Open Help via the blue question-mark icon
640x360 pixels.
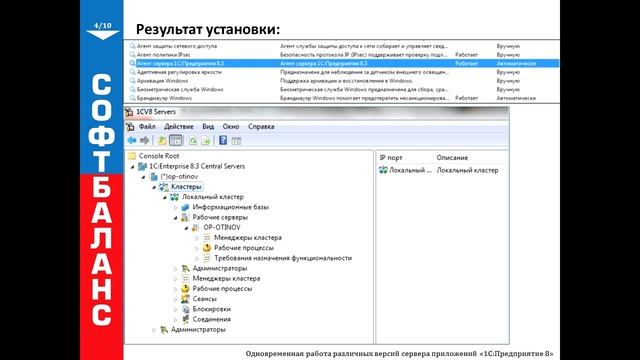[223, 140]
